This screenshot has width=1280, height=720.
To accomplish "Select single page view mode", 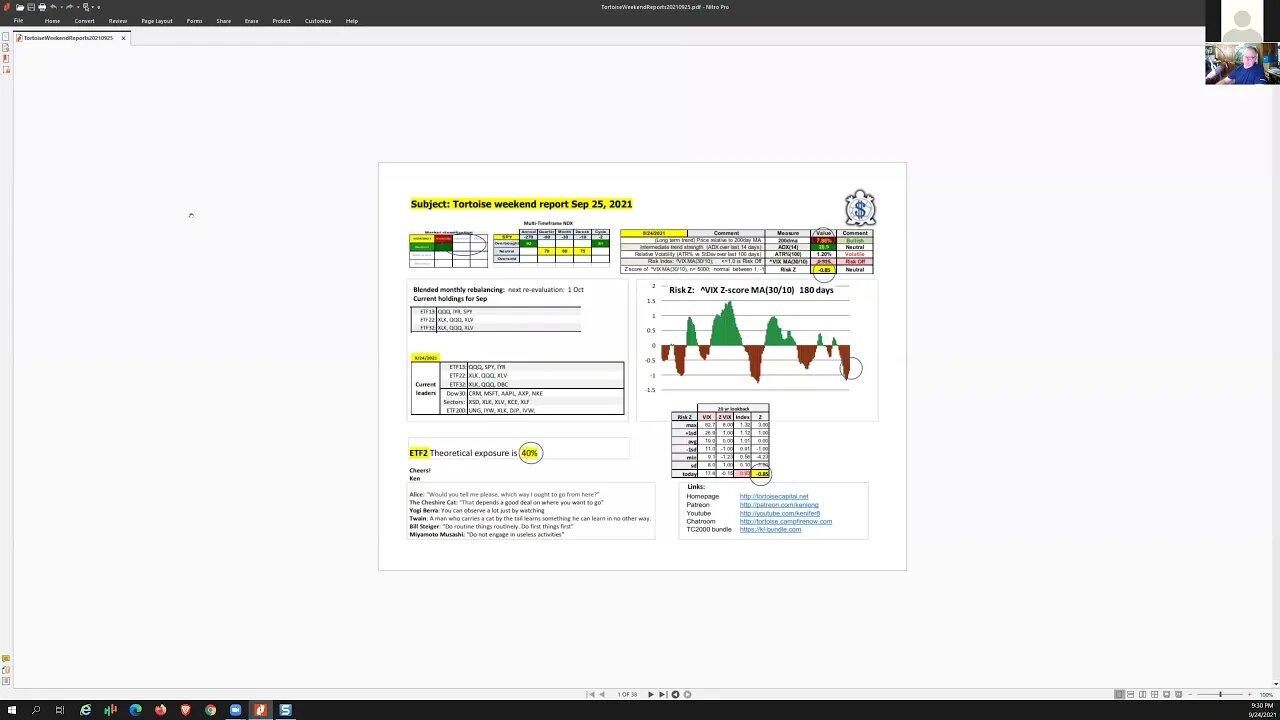I will pos(1119,694).
